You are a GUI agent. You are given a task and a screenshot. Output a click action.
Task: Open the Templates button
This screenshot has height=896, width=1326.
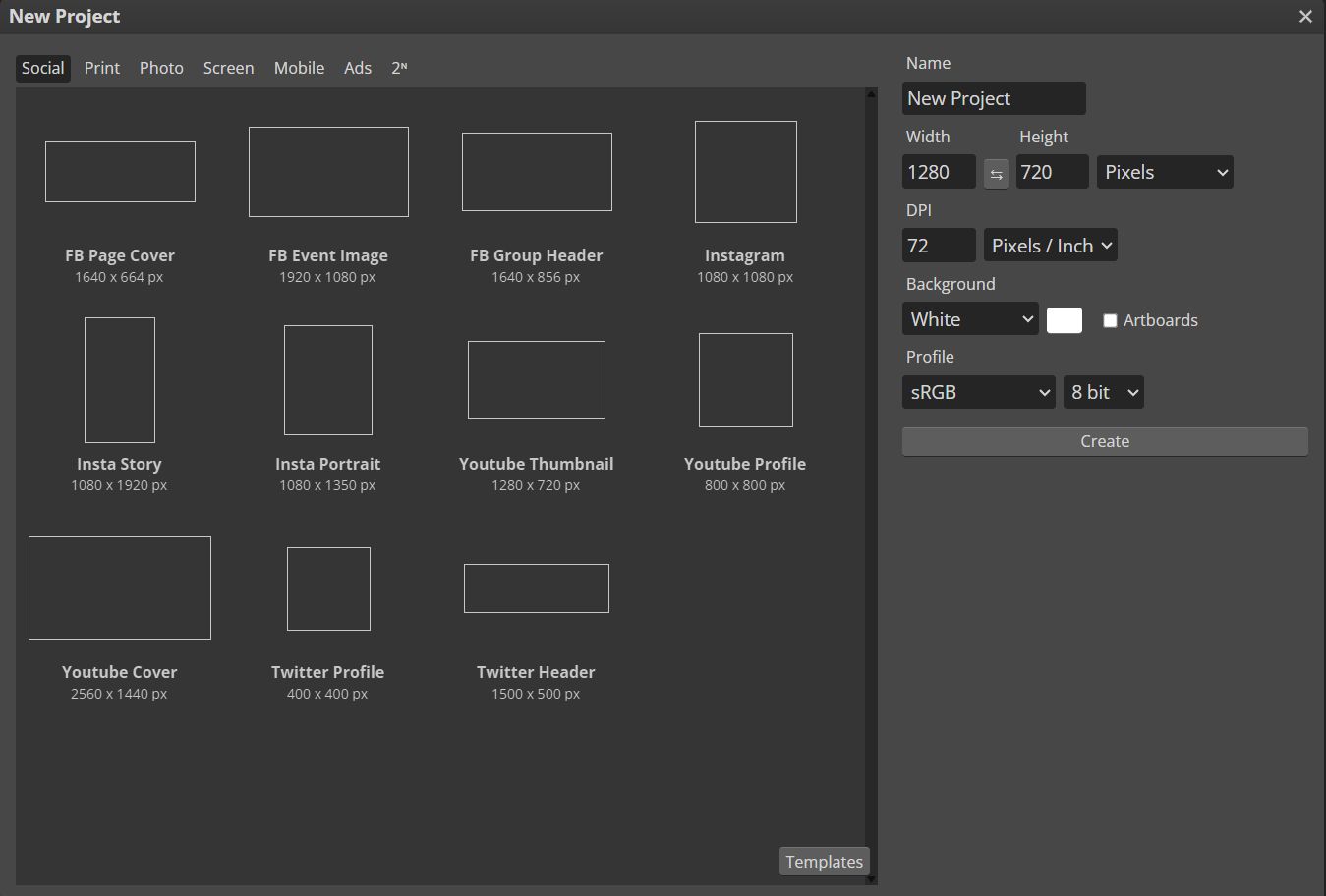tap(824, 862)
